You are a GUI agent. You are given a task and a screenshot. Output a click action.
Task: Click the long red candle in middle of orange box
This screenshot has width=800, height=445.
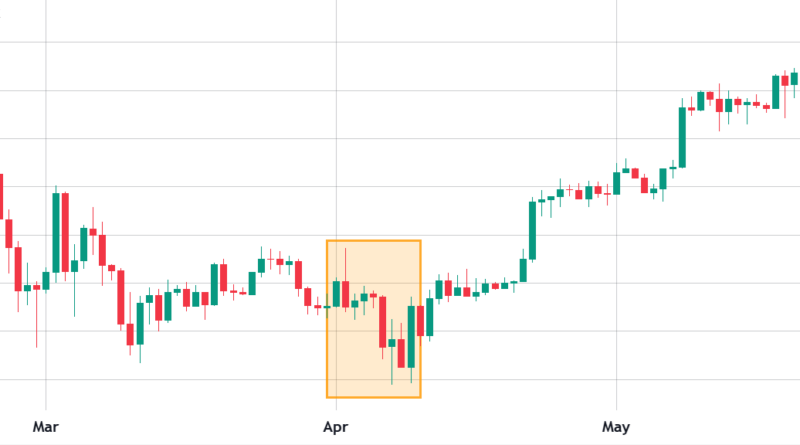click(x=383, y=320)
